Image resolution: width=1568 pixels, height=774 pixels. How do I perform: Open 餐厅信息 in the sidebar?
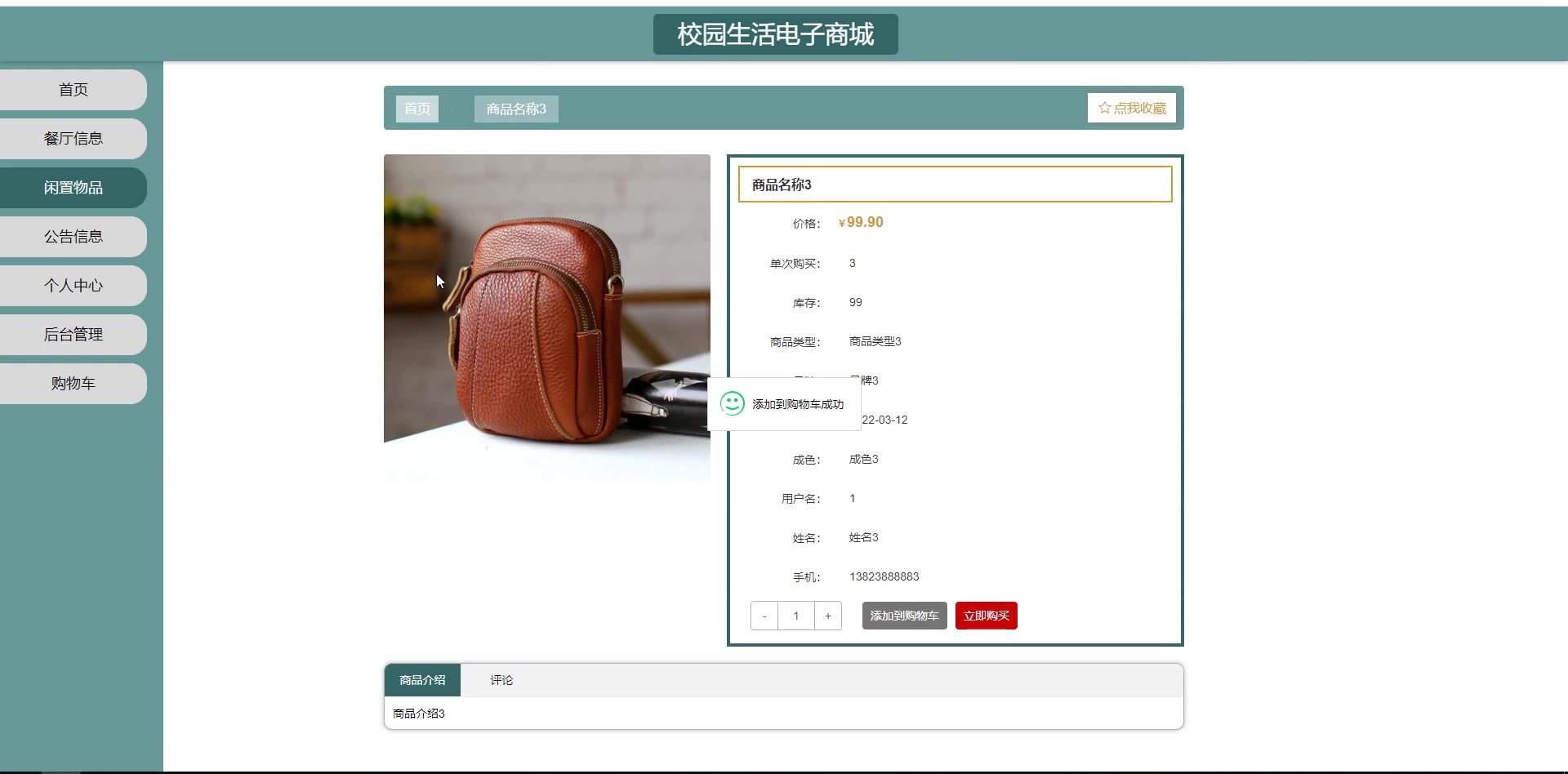tap(73, 139)
